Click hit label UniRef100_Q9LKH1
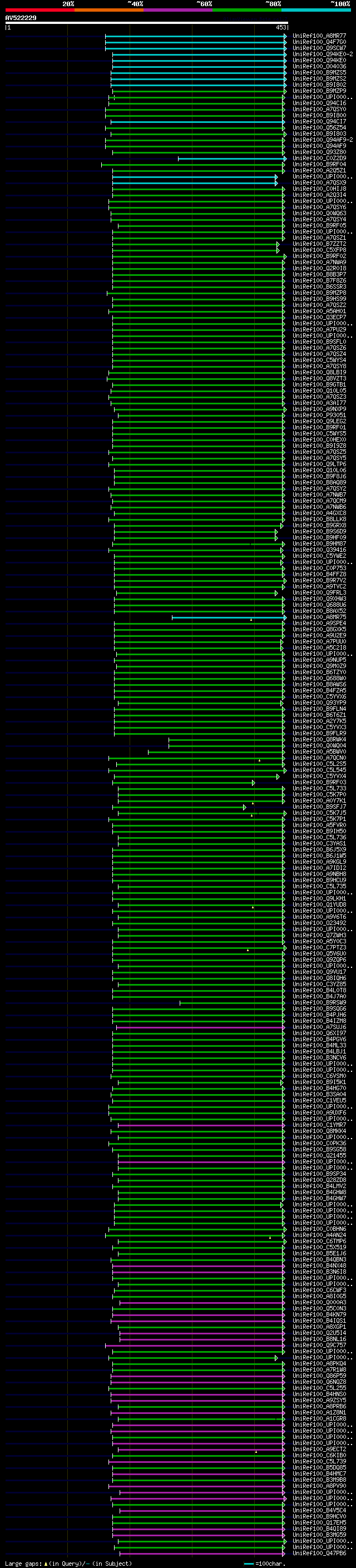 pyautogui.click(x=319, y=899)
